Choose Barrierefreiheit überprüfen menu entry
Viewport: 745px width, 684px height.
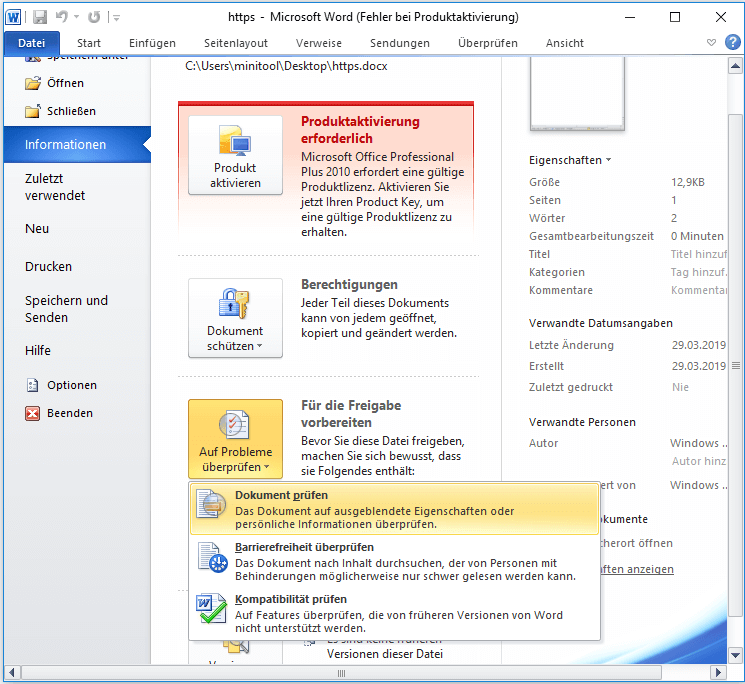coord(394,561)
